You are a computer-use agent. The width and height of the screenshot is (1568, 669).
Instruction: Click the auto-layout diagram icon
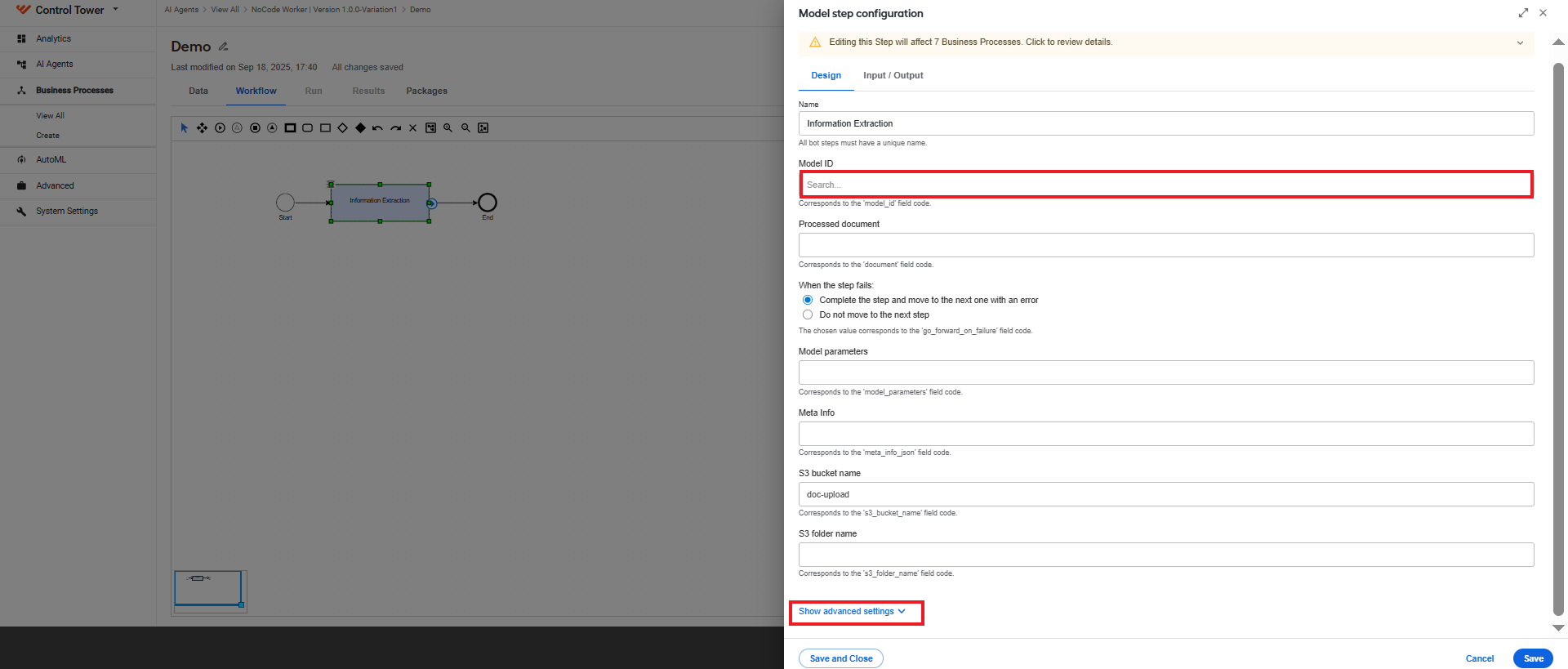(430, 128)
